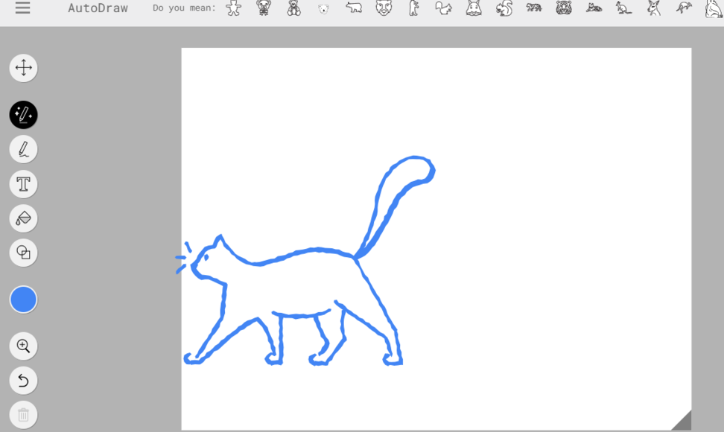Activate the AutoDraw magic pencil tool
The height and width of the screenshot is (432, 724).
click(24, 114)
